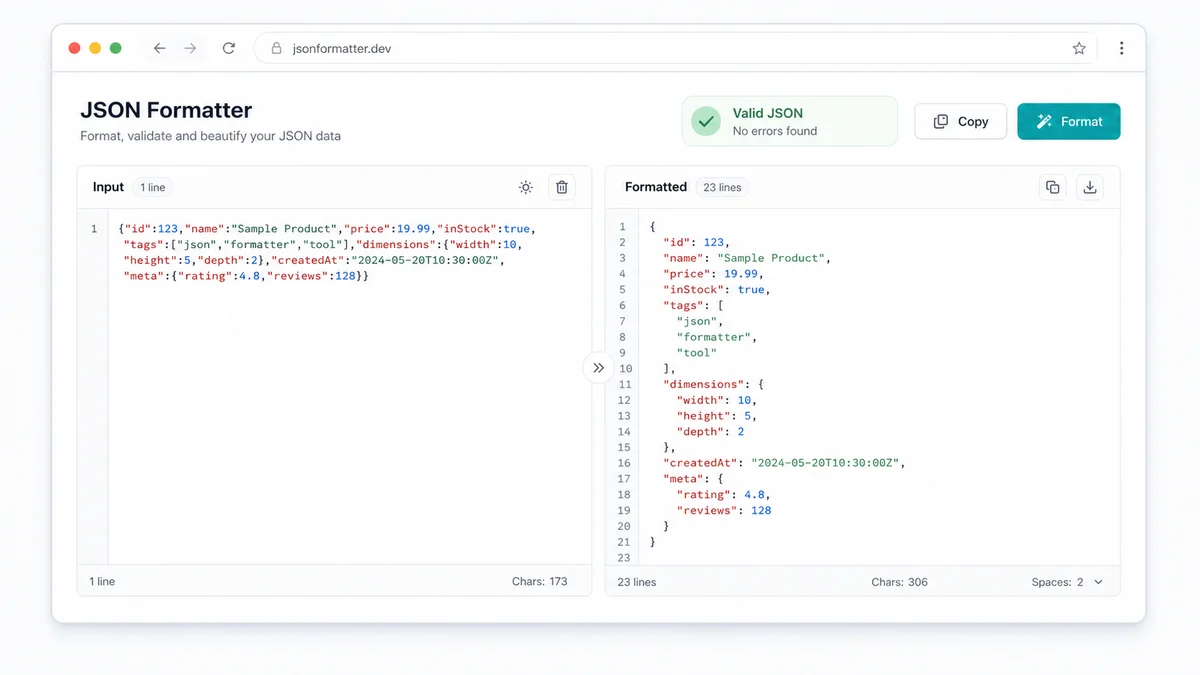Click '23 lines' in the output footer
This screenshot has height=675, width=1200.
(x=637, y=582)
